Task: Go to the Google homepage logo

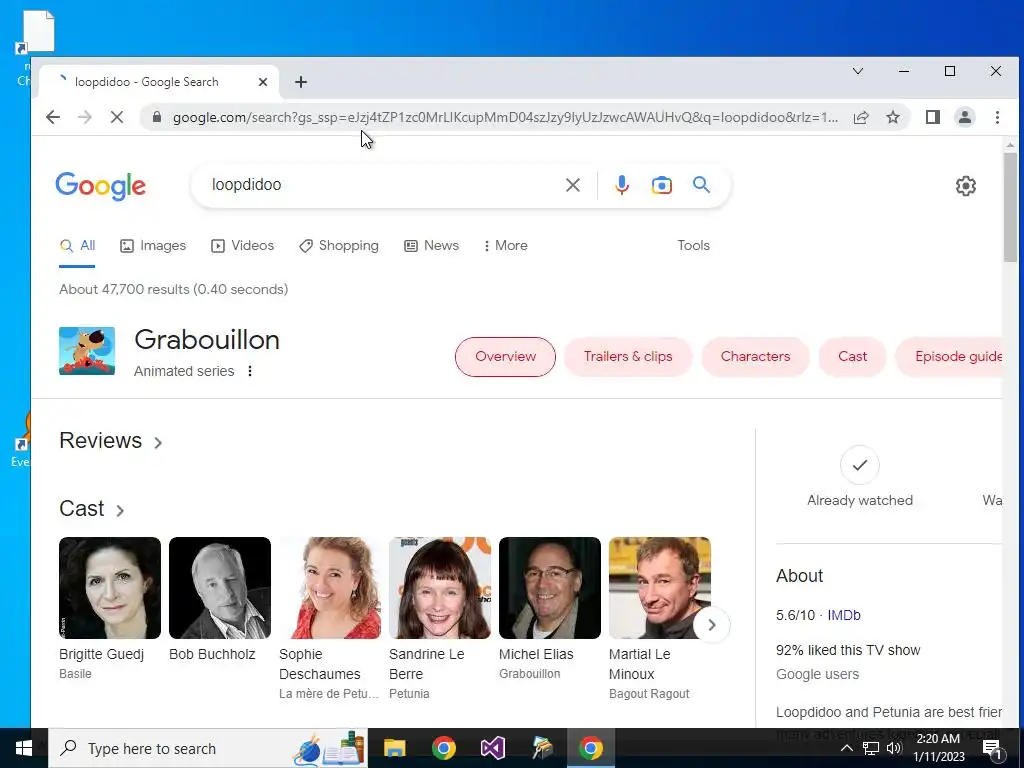Action: click(101, 186)
